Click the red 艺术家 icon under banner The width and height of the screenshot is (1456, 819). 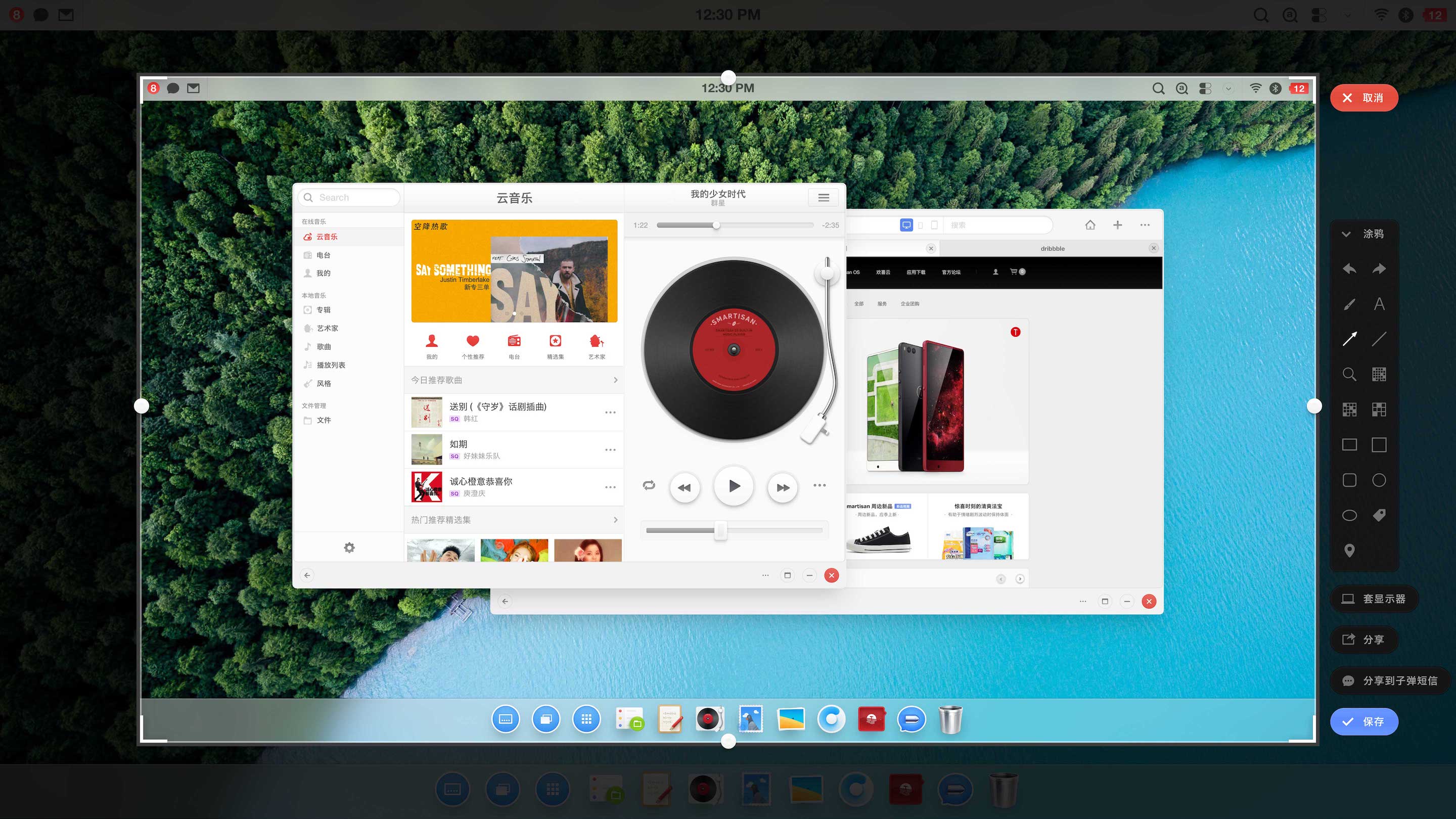pos(597,341)
